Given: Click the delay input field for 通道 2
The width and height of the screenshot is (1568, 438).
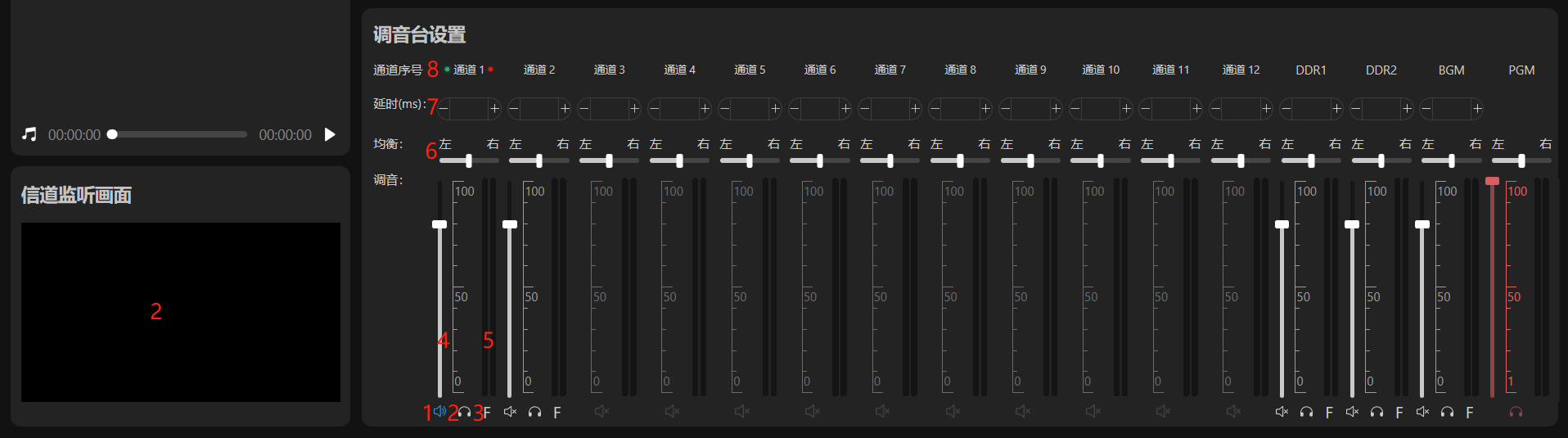Looking at the screenshot, I should (x=538, y=108).
